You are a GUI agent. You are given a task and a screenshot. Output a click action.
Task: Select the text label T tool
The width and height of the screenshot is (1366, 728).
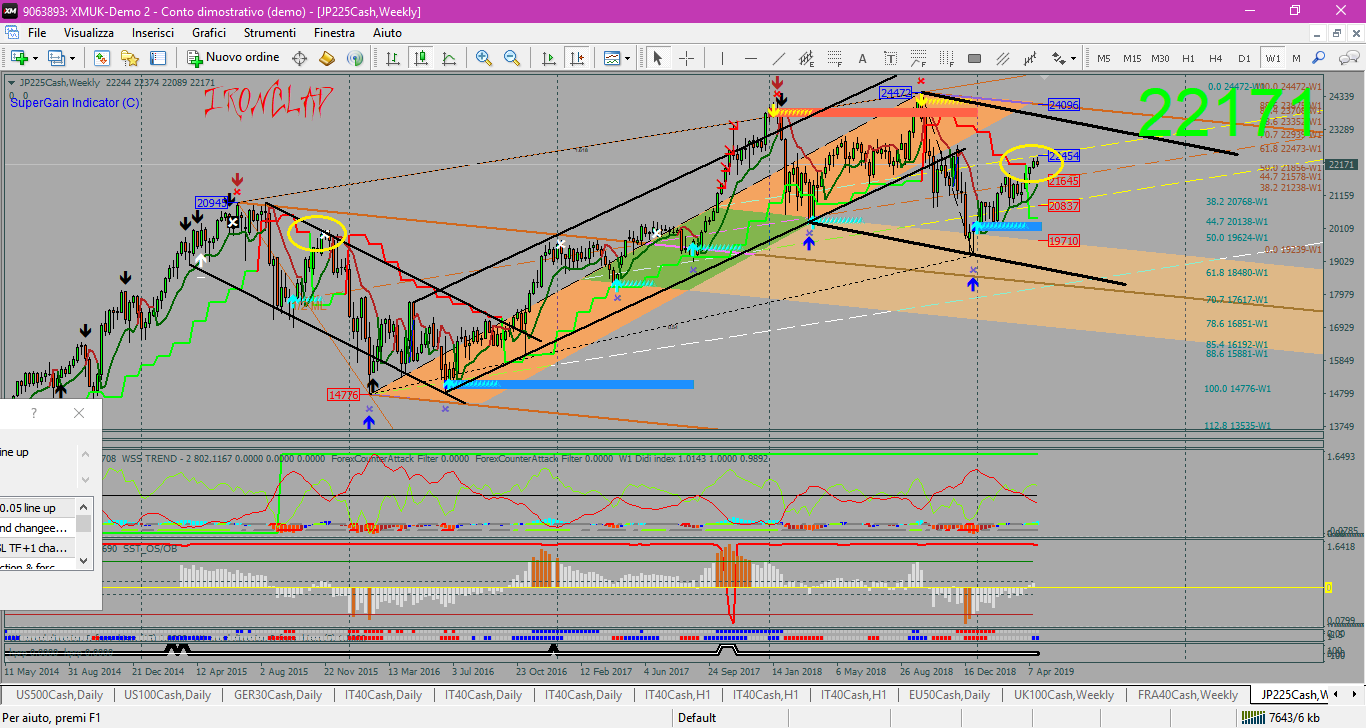coord(890,58)
